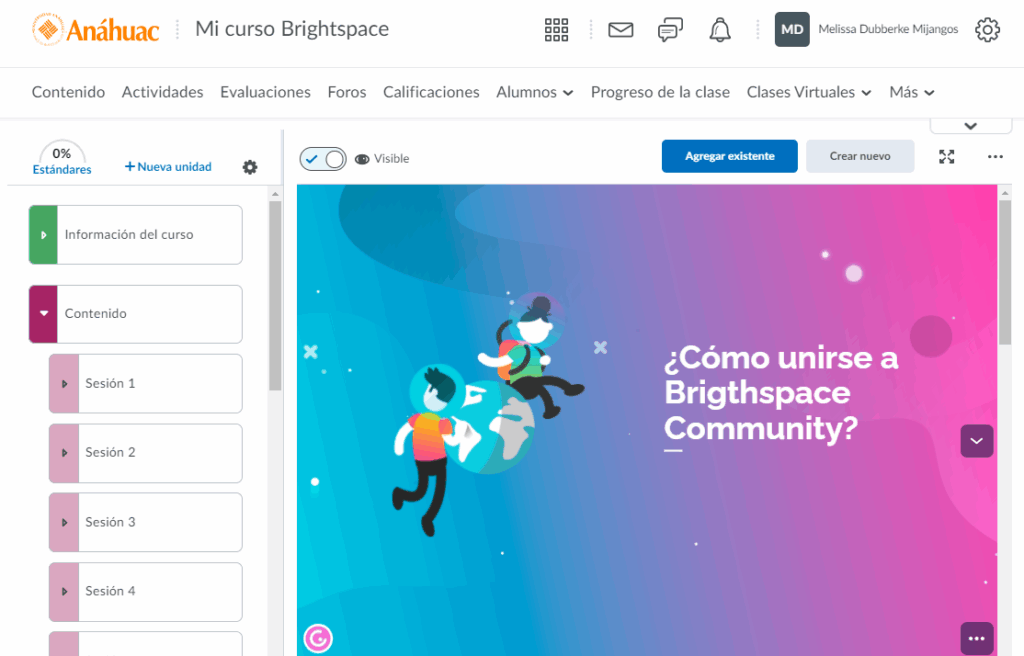Image resolution: width=1024 pixels, height=656 pixels.
Task: Go to the Calificaciones menu item
Action: click(431, 92)
